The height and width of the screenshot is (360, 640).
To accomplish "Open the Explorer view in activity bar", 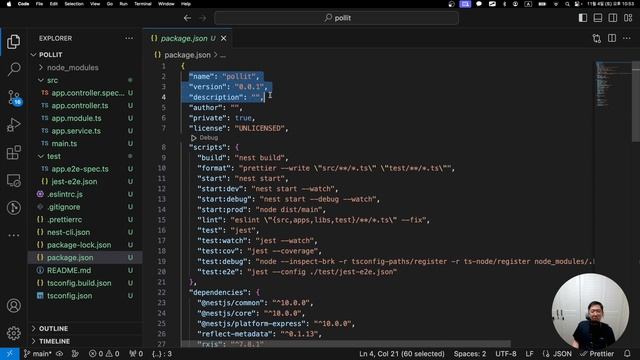I will click(x=13, y=42).
